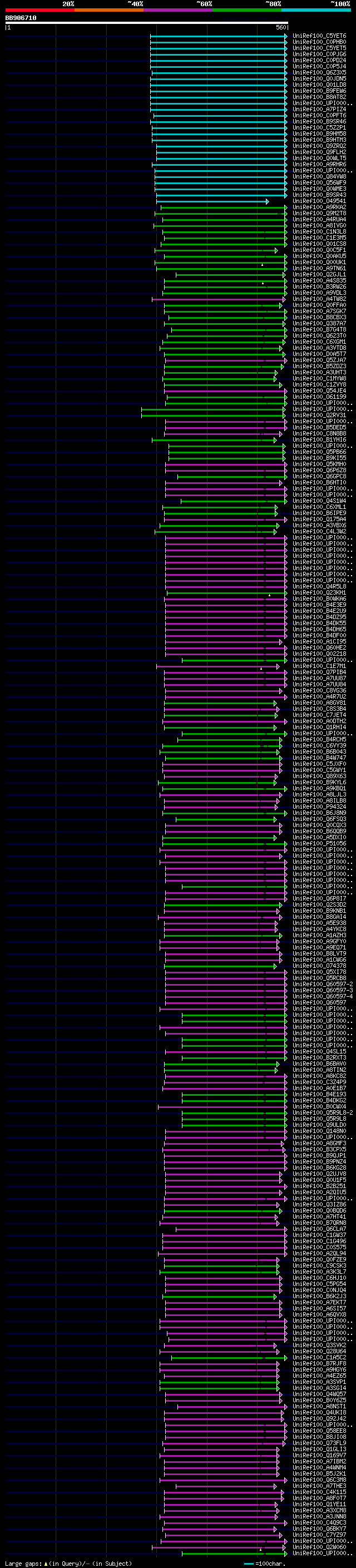Click the cyan alignment bar for UniRef100_O49541
356x1568 pixels.
212,201
